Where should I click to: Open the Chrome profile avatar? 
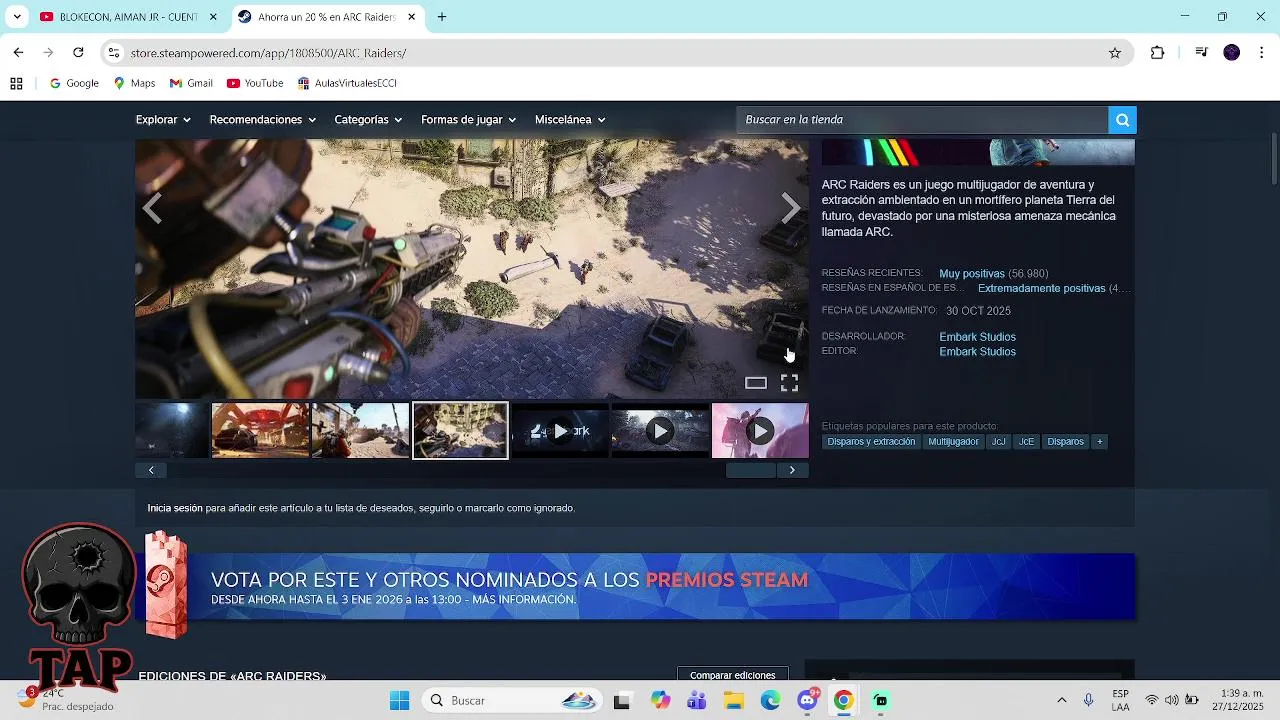pos(1232,53)
